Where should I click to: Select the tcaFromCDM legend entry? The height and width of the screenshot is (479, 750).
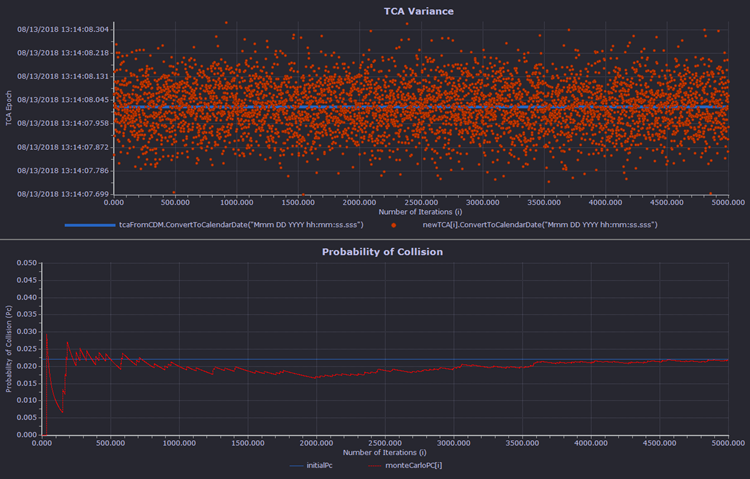[x=241, y=224]
